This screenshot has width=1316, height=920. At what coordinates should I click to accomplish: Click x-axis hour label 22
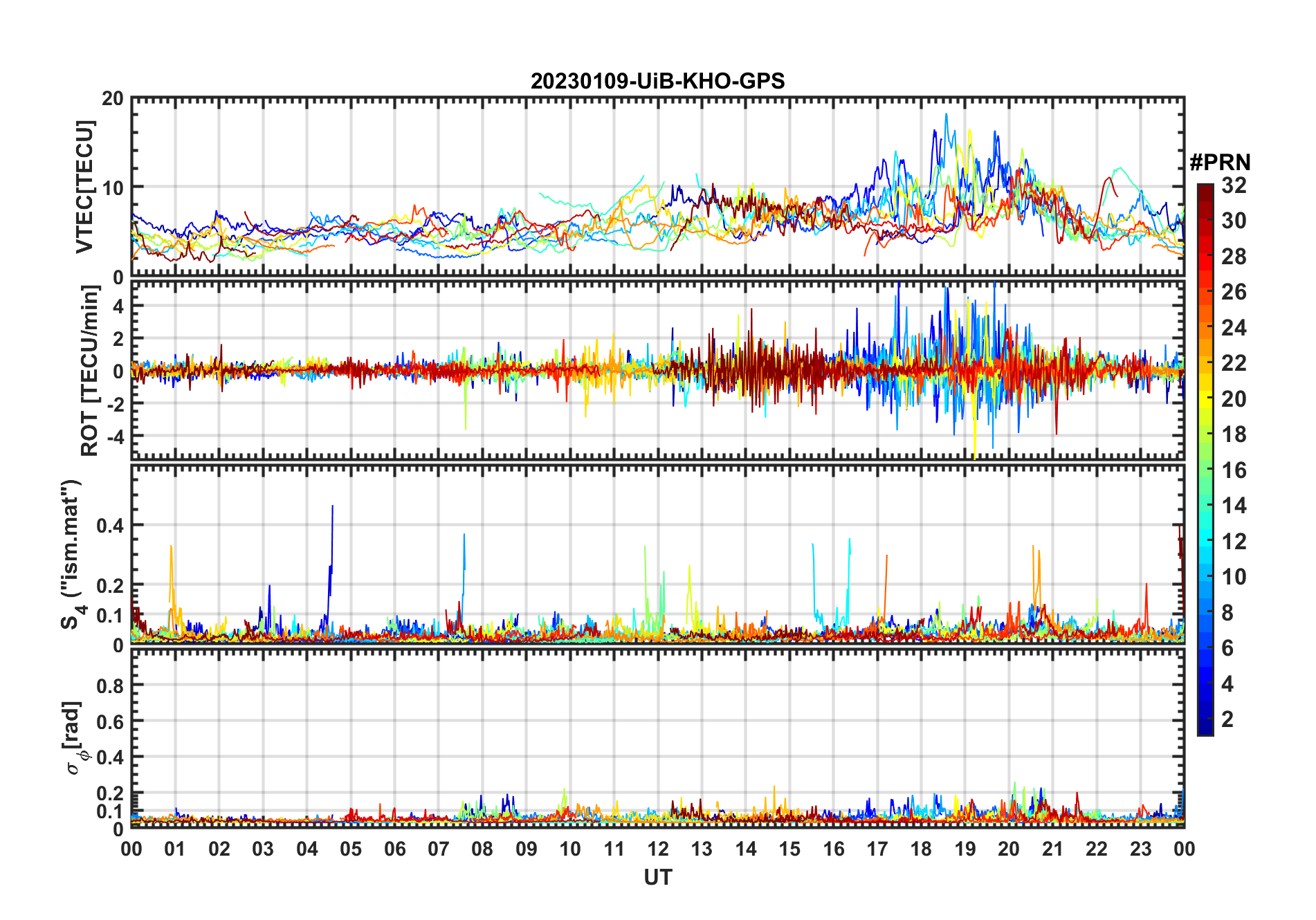point(1097,849)
